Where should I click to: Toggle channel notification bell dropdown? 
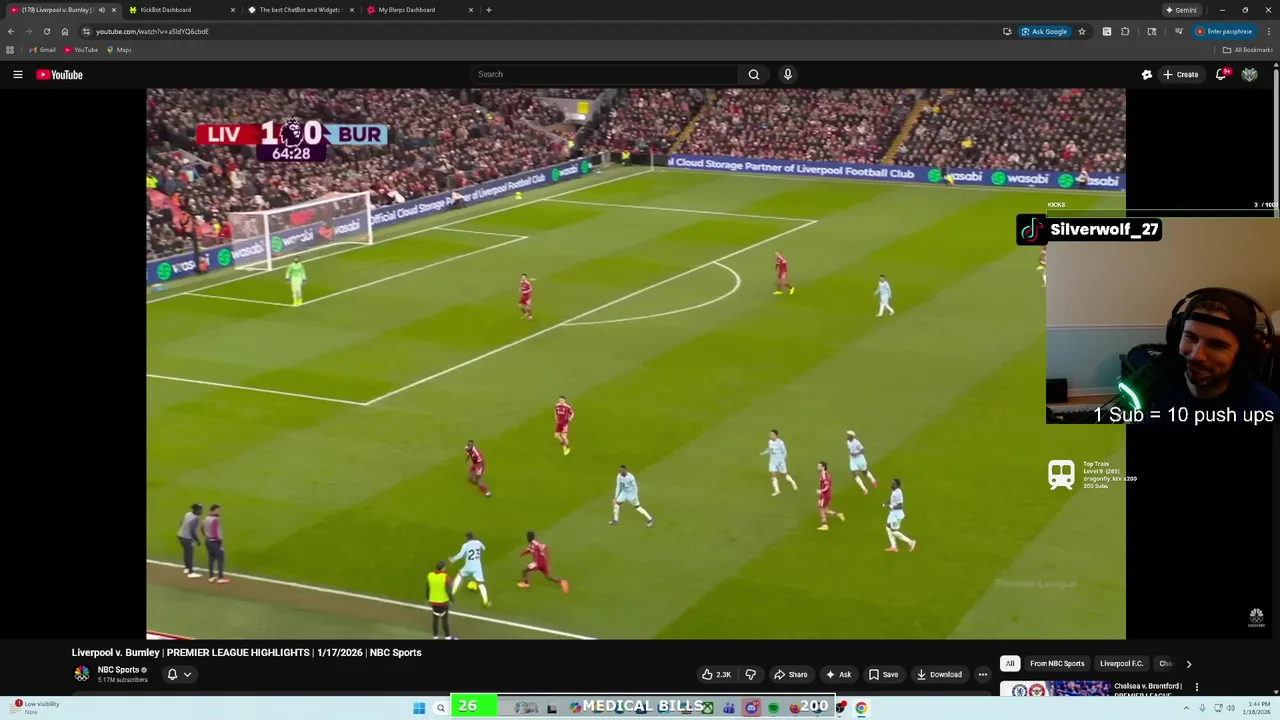(179, 674)
